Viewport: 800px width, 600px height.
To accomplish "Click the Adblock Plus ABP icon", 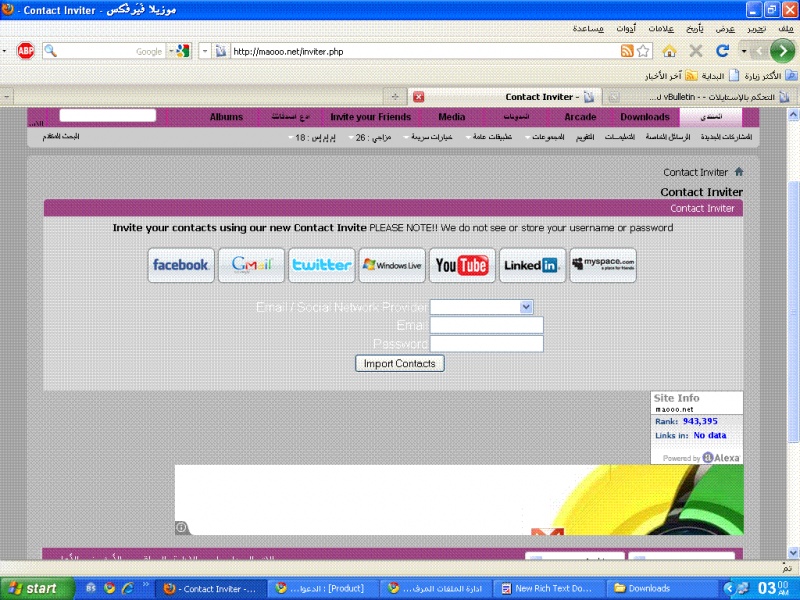I will click(25, 50).
